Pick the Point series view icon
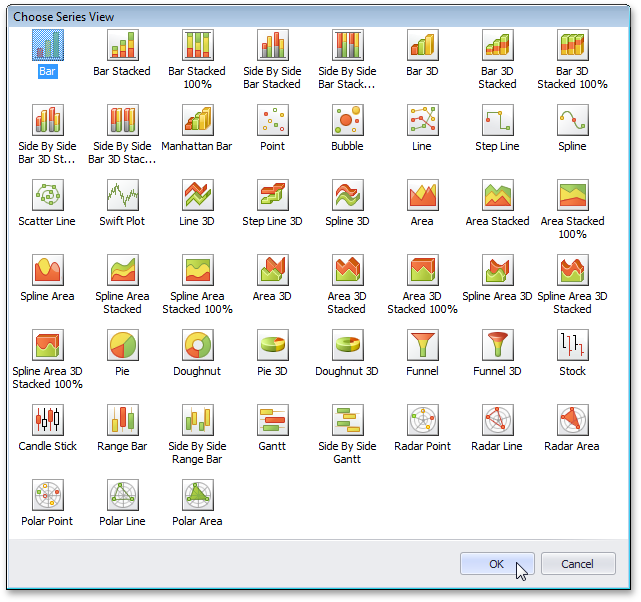This screenshot has width=641, height=602. point(273,120)
